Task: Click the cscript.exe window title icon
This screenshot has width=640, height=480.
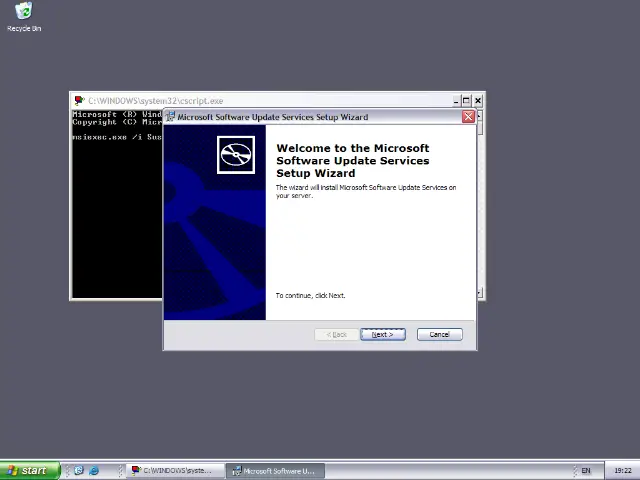Action: click(79, 100)
